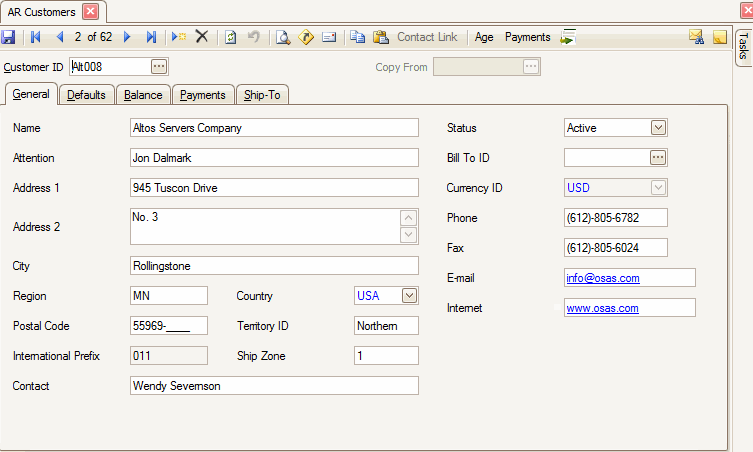Image resolution: width=753 pixels, height=452 pixels.
Task: Open the Customer ID lookup button
Action: 159,67
